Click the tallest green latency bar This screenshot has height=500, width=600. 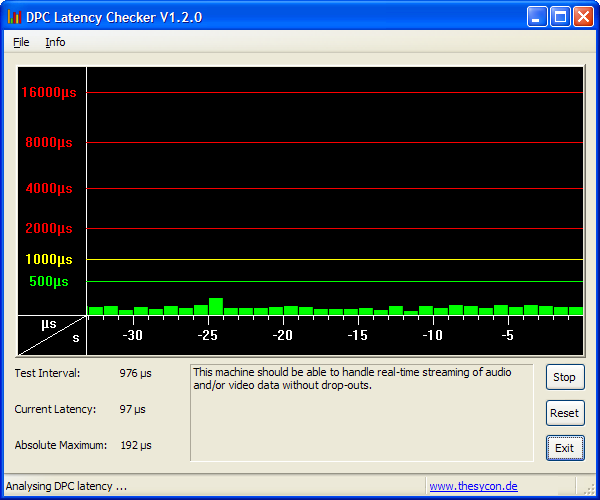tap(216, 307)
